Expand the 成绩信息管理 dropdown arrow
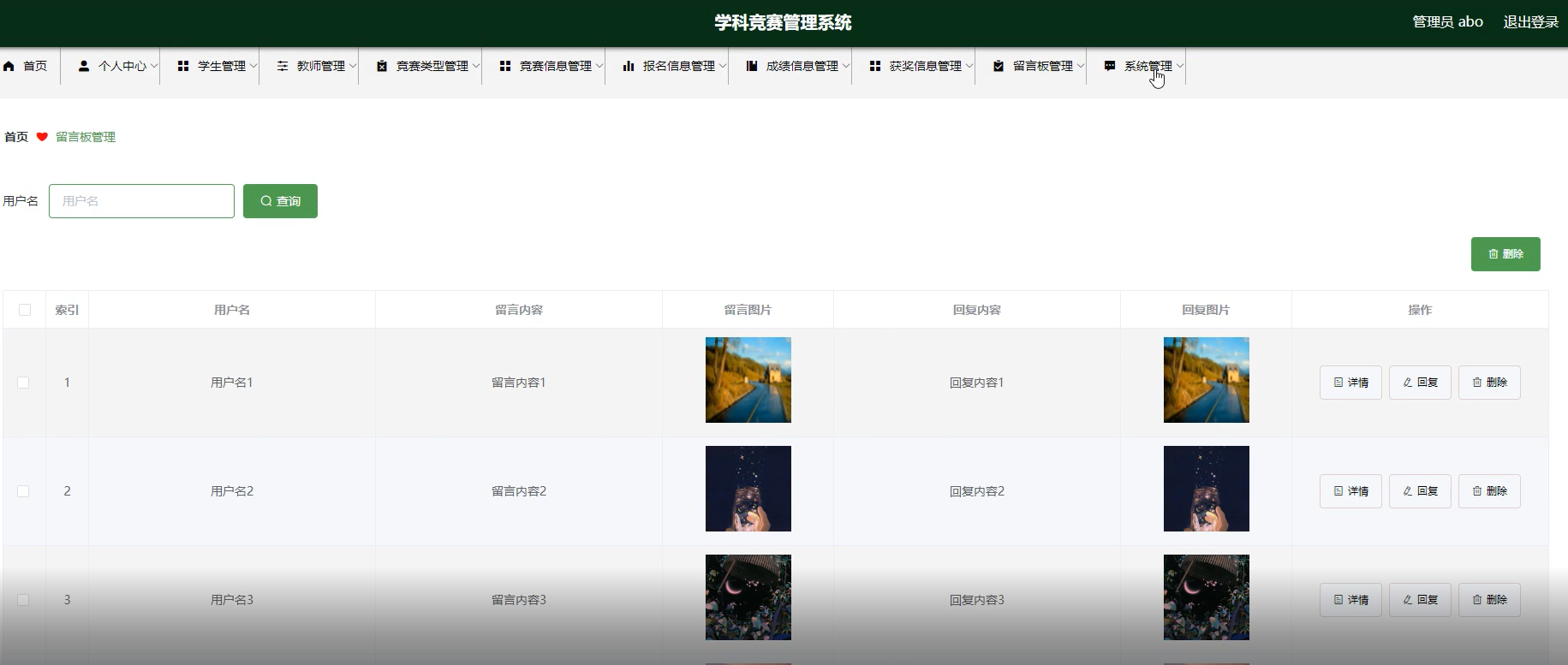The height and width of the screenshot is (665, 1568). click(846, 66)
